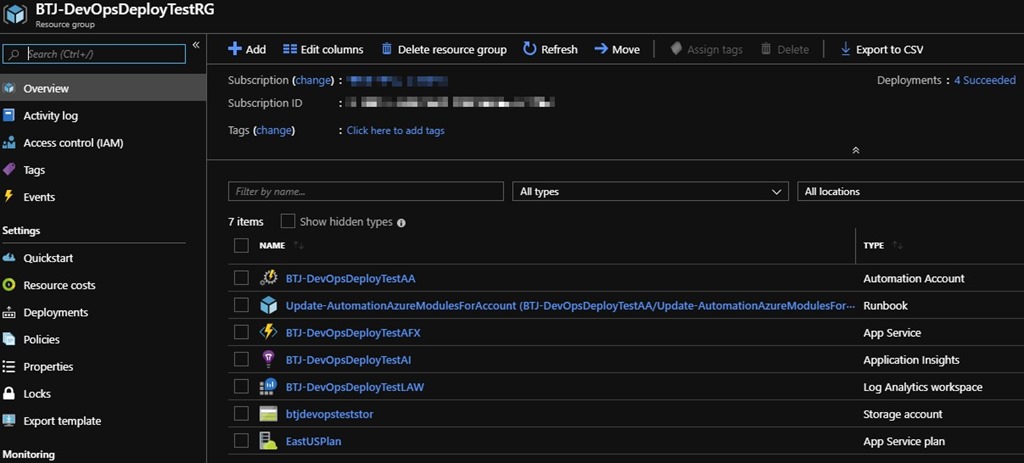Click the Quickstart cloud icon
This screenshot has height=463, width=1024.
tap(9, 258)
